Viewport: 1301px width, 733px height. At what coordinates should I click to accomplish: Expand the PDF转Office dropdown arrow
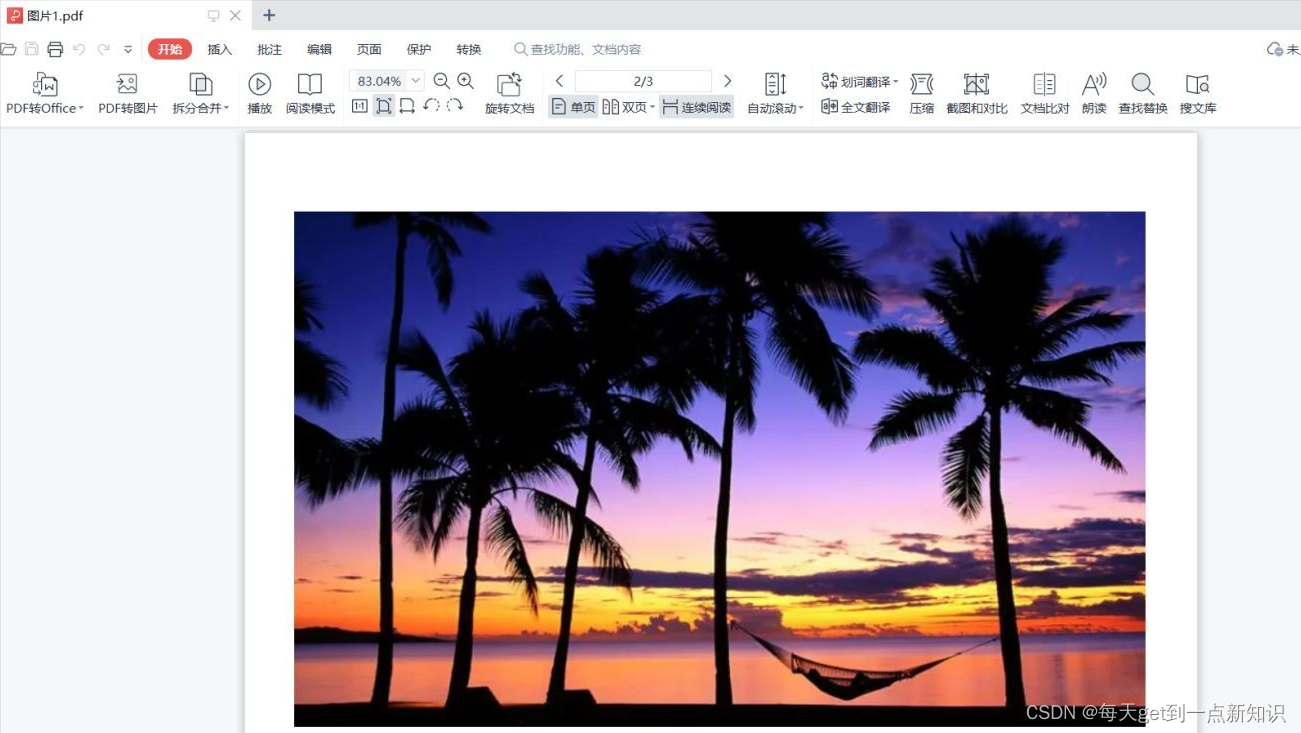coord(81,108)
